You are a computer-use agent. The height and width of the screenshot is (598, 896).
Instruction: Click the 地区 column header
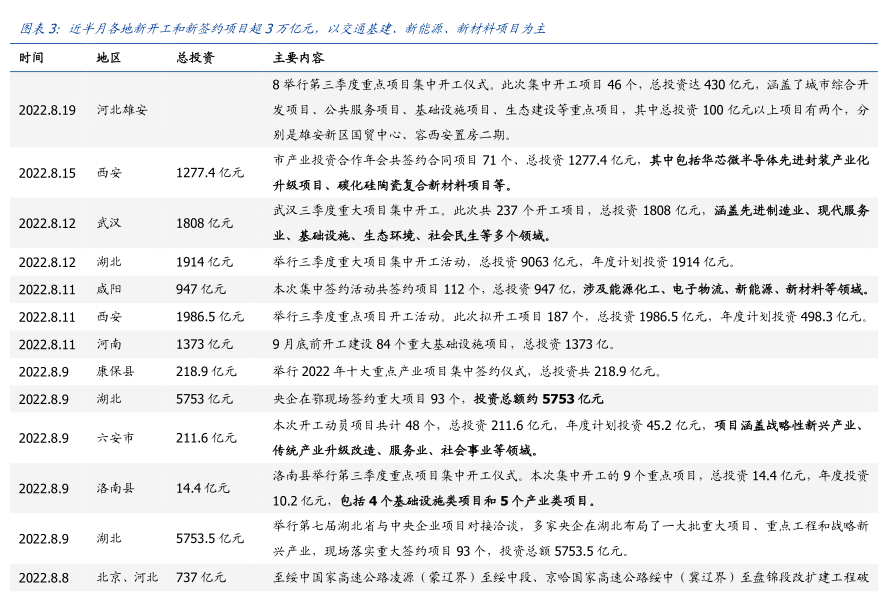[x=108, y=58]
